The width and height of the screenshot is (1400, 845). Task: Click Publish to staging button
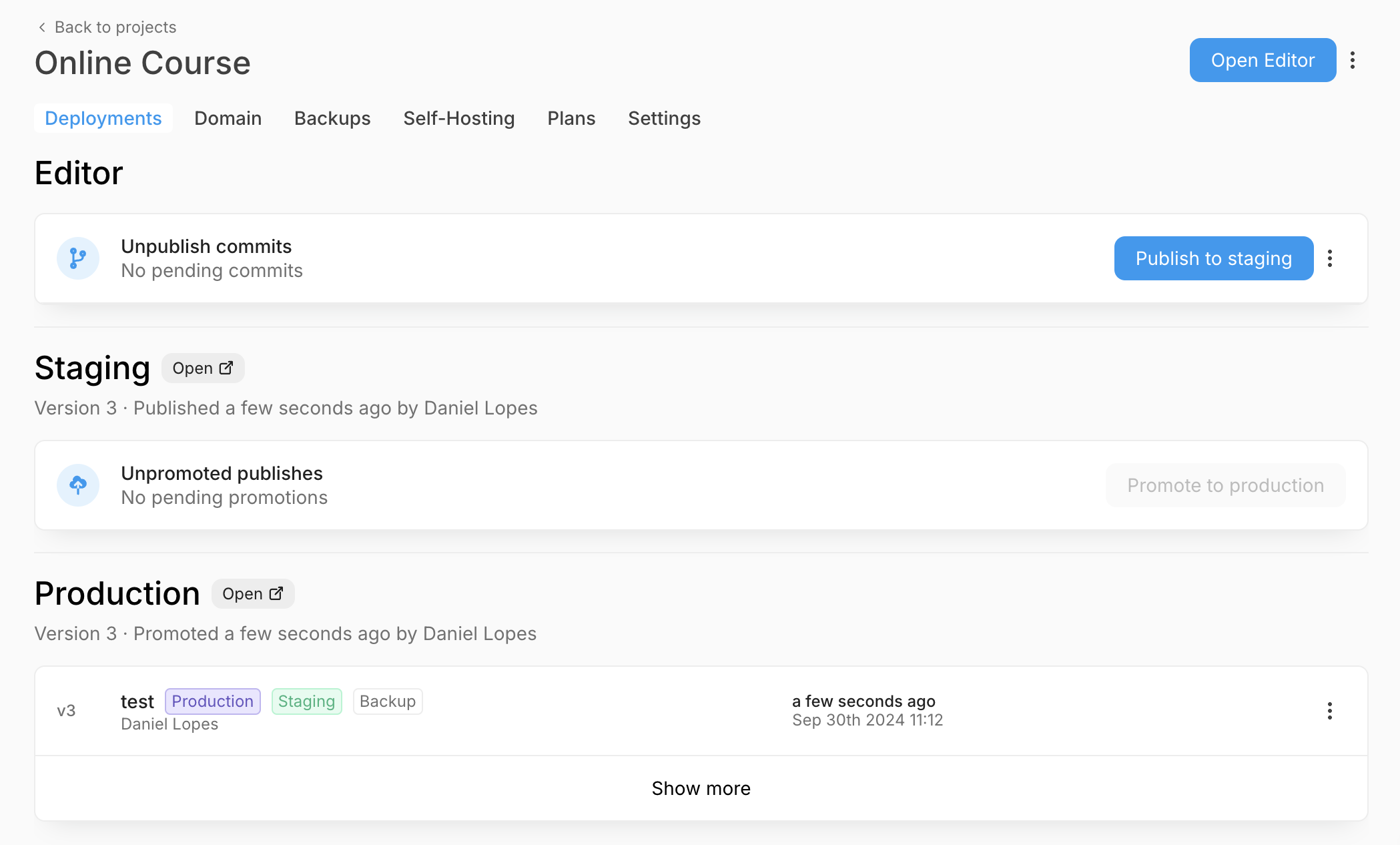tap(1213, 258)
